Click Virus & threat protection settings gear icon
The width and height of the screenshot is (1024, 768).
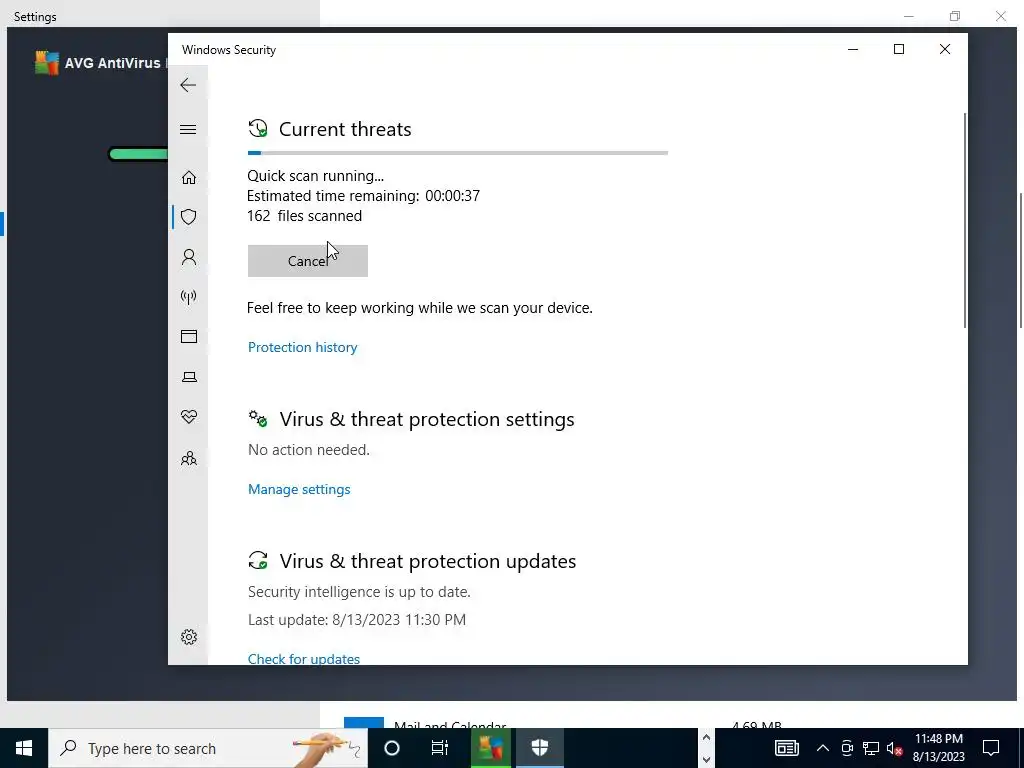258,419
